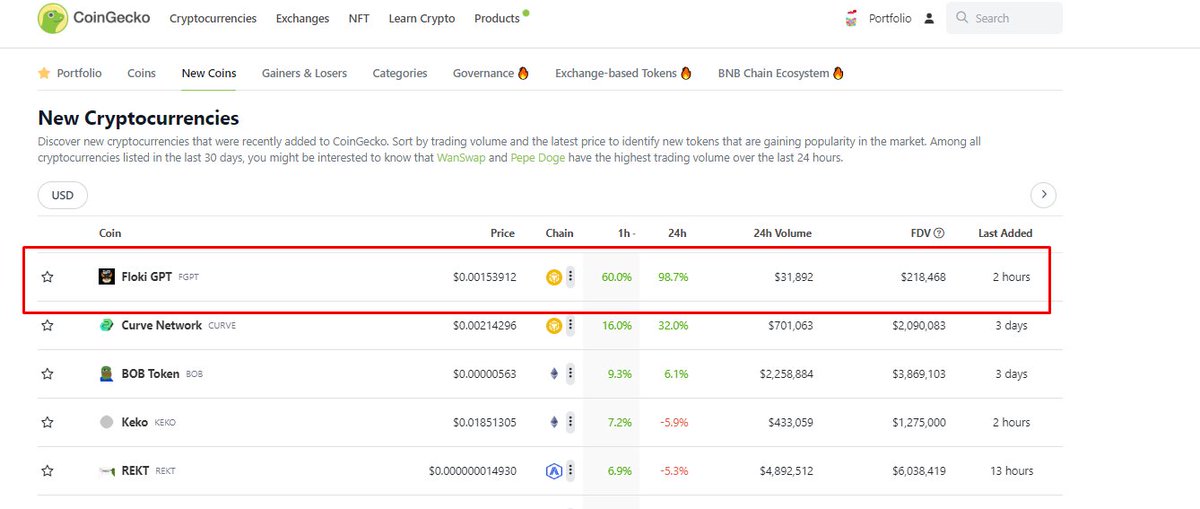The image size is (1200, 509).
Task: Favorite REKT with its star
Action: tap(47, 470)
